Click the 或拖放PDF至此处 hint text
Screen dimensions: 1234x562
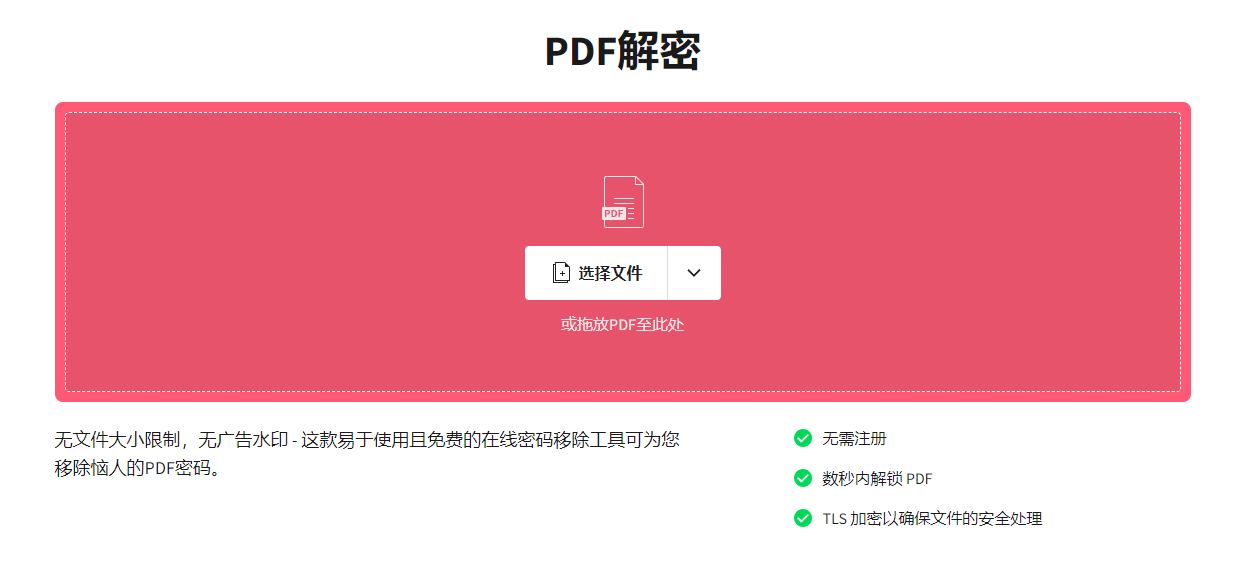pyautogui.click(x=622, y=324)
